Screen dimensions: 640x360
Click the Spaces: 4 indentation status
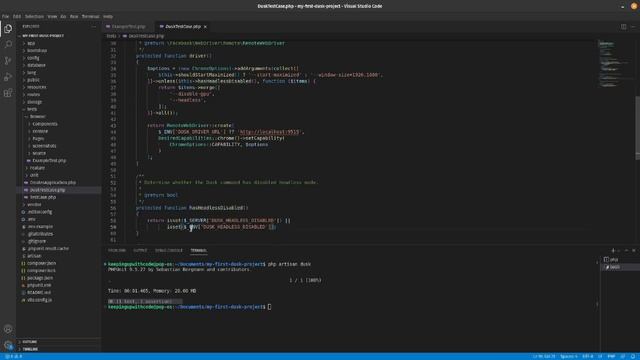(x=568, y=356)
